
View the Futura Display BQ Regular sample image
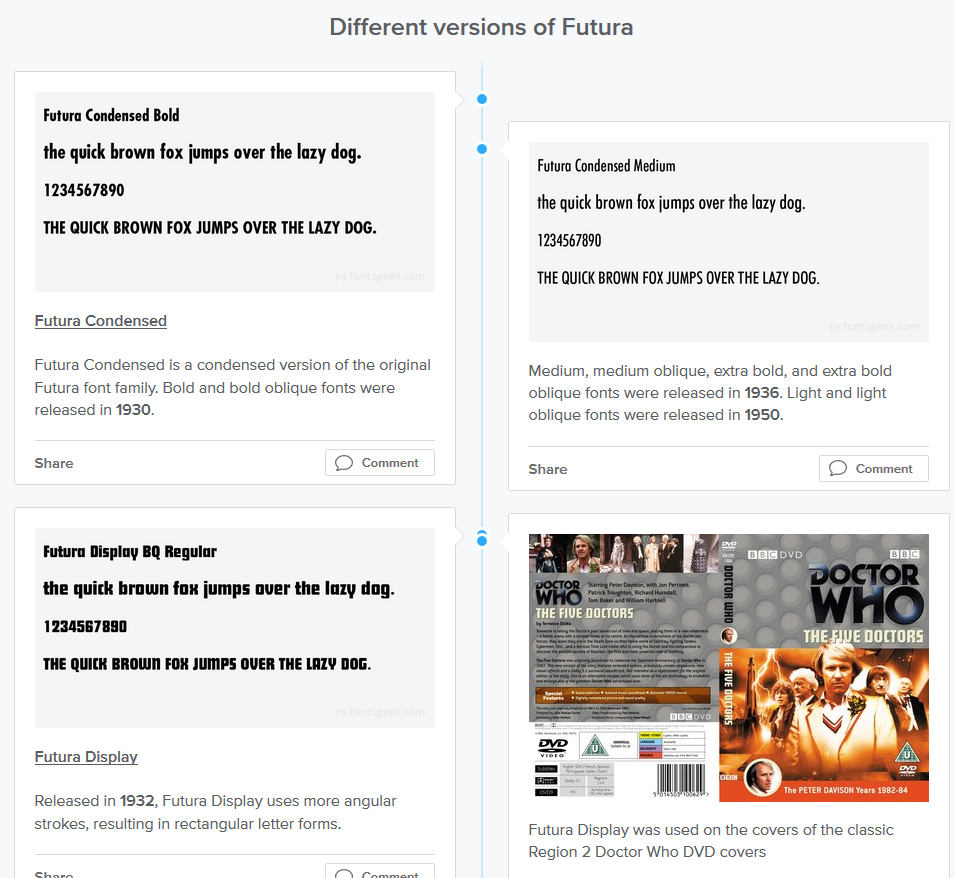(x=234, y=628)
